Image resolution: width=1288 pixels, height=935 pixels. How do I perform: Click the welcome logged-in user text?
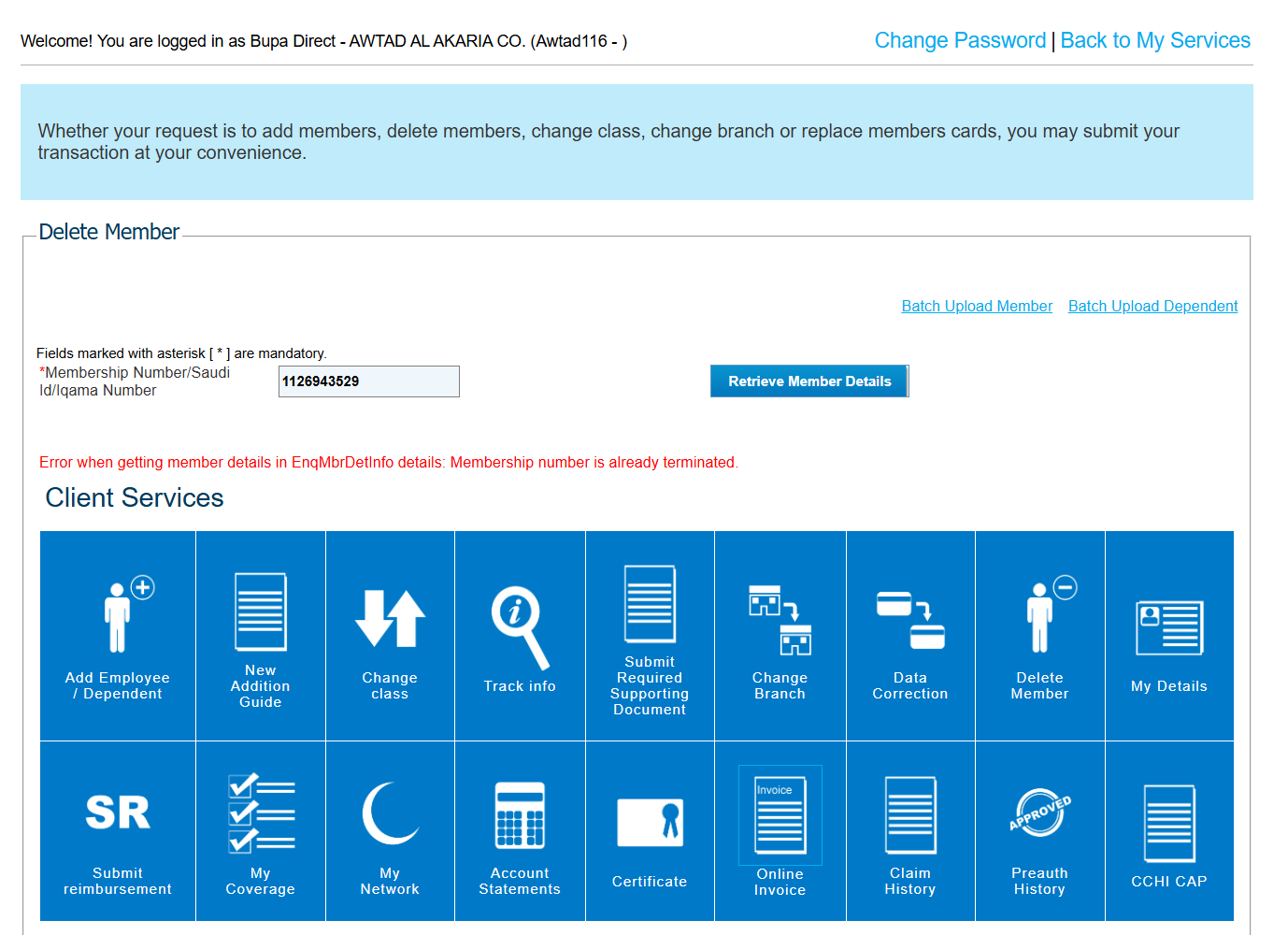point(323,41)
